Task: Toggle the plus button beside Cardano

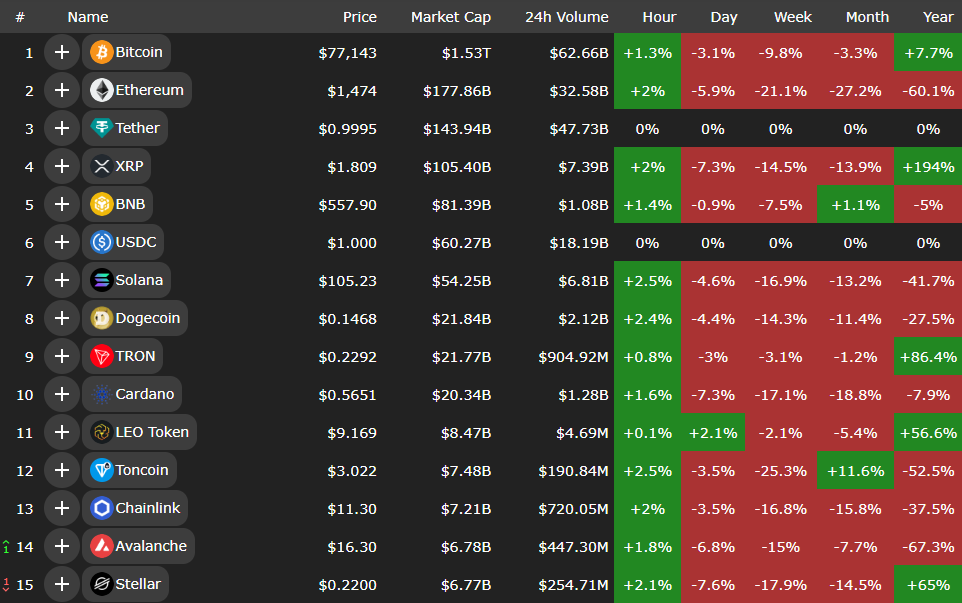Action: (62, 394)
